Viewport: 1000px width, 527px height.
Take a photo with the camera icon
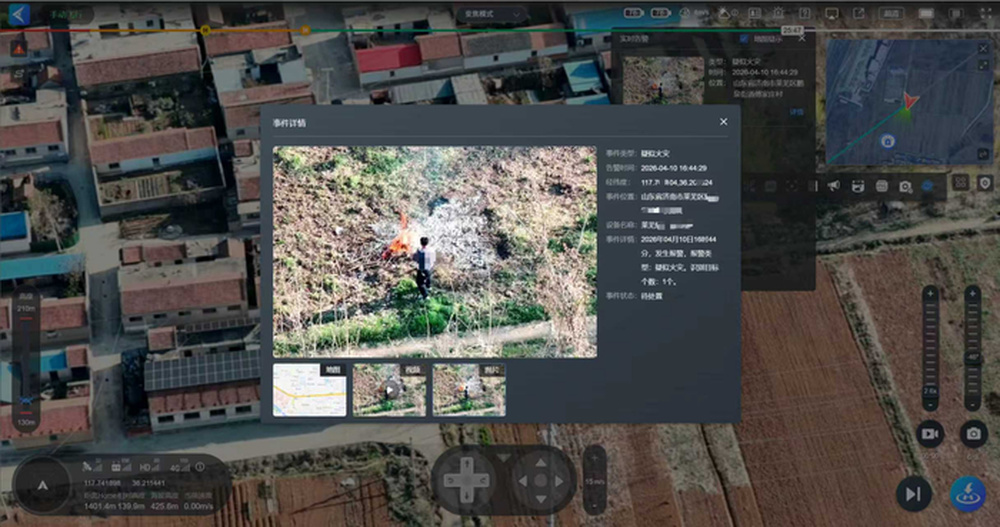[973, 433]
